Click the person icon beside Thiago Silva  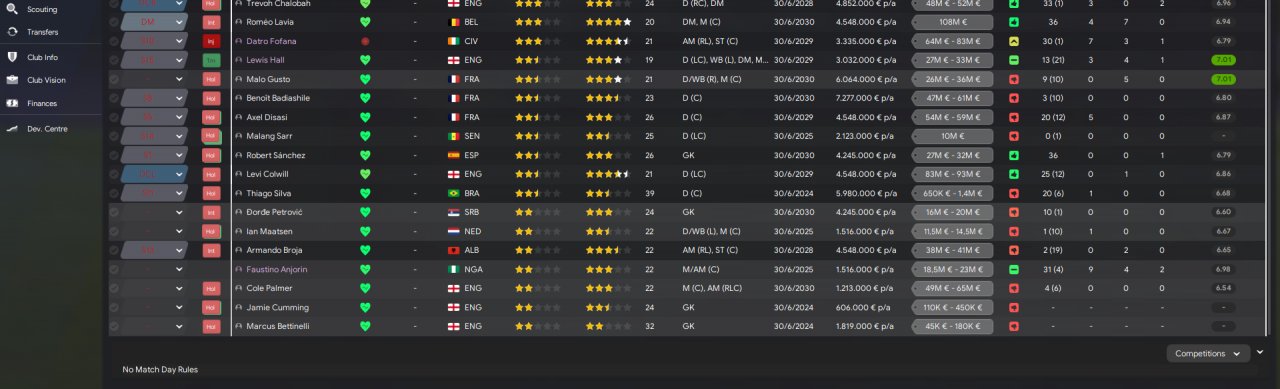point(239,193)
